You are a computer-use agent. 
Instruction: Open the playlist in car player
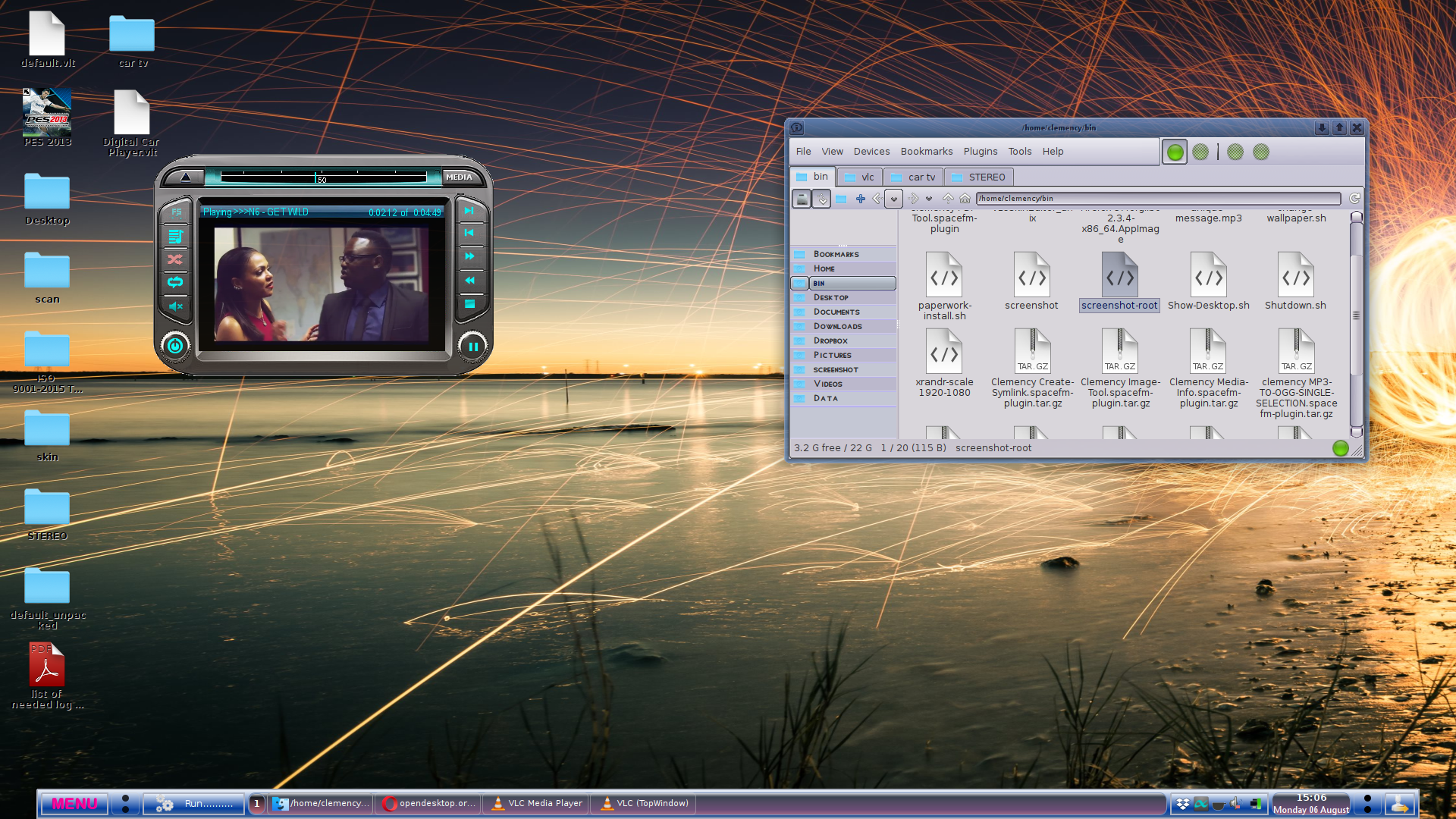pyautogui.click(x=175, y=236)
